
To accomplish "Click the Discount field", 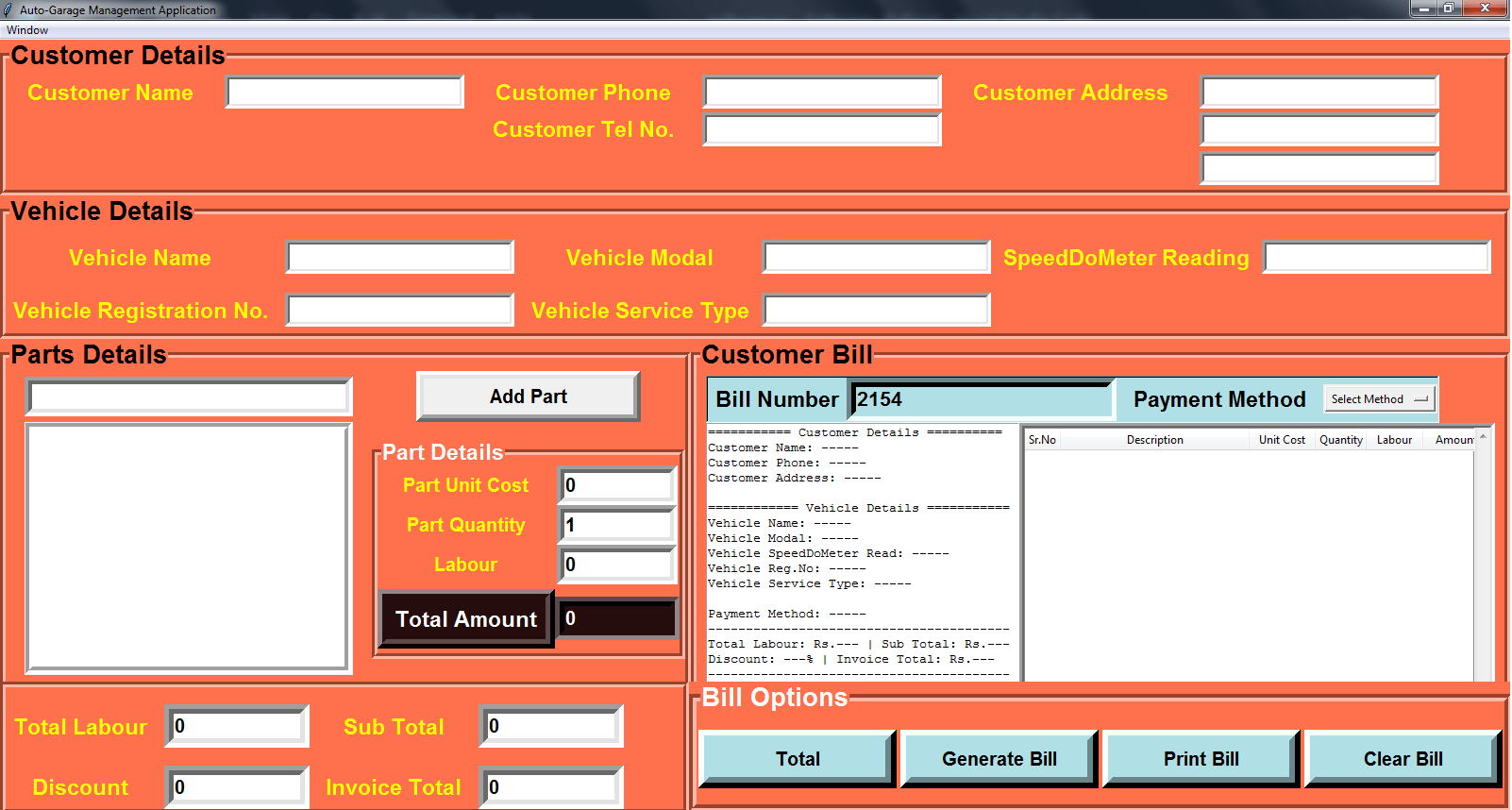I will tap(237, 786).
